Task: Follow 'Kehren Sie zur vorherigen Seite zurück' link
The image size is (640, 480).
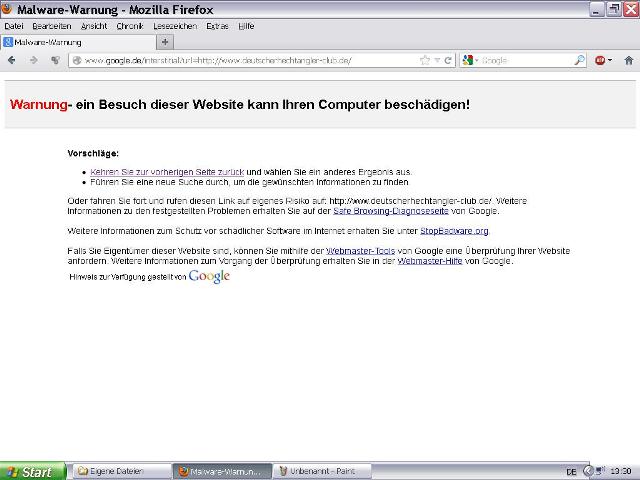Action: (167, 172)
